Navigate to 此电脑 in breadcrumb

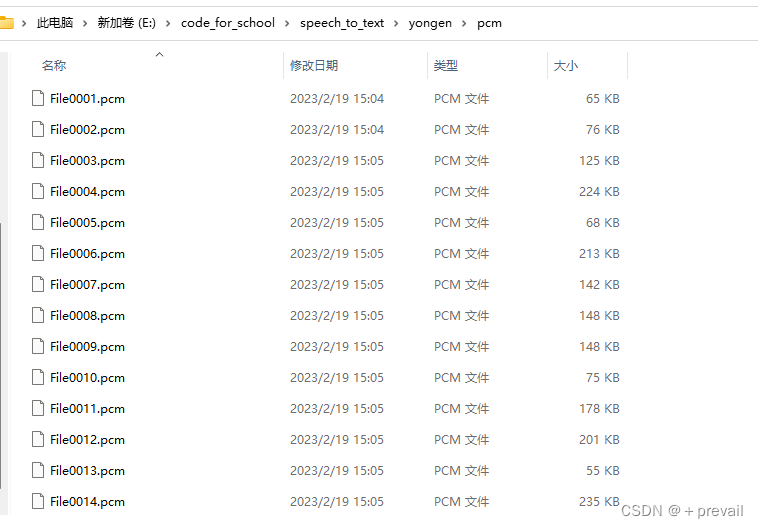pyautogui.click(x=55, y=23)
